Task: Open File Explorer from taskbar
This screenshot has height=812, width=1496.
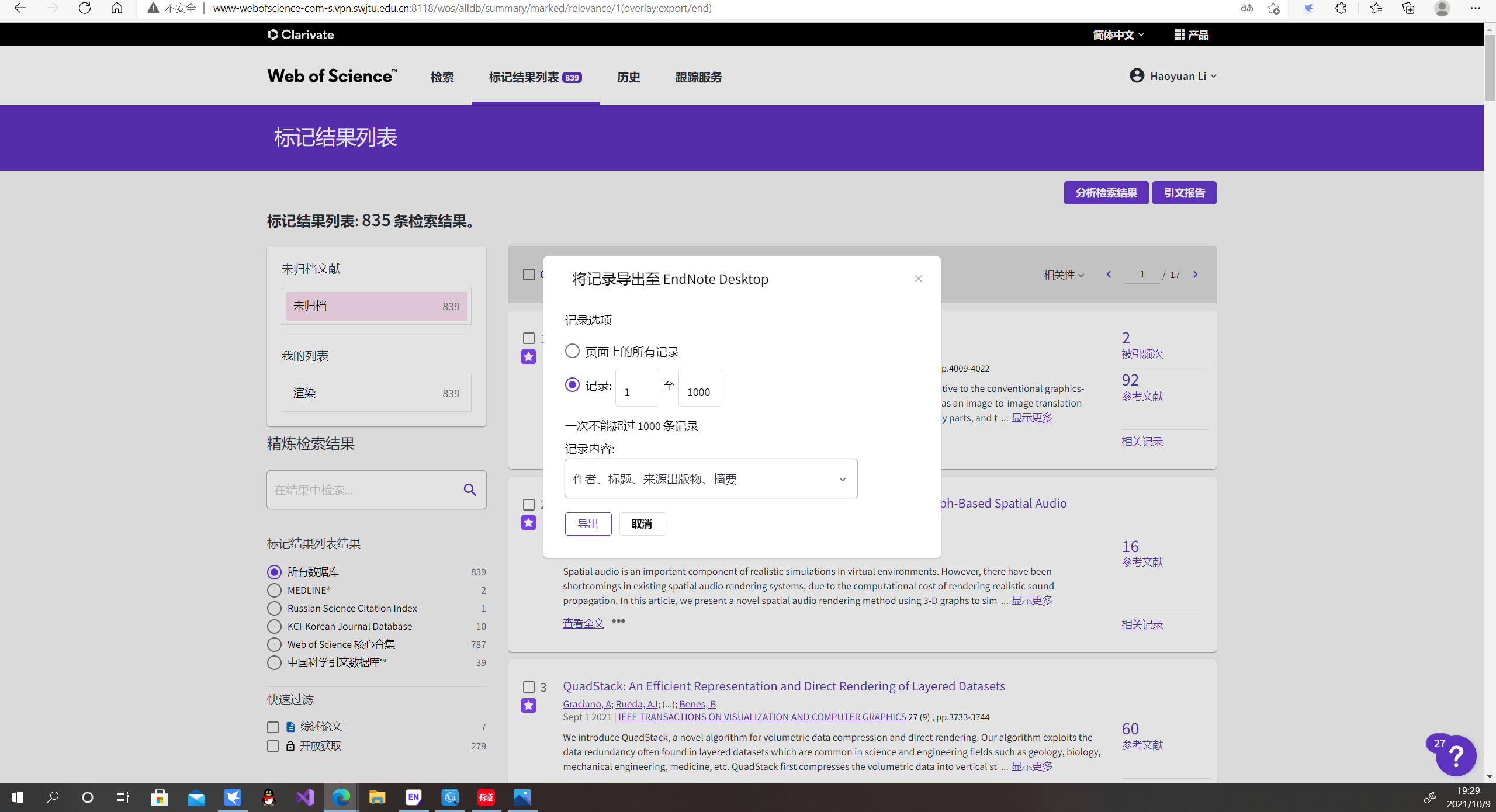Action: [377, 797]
